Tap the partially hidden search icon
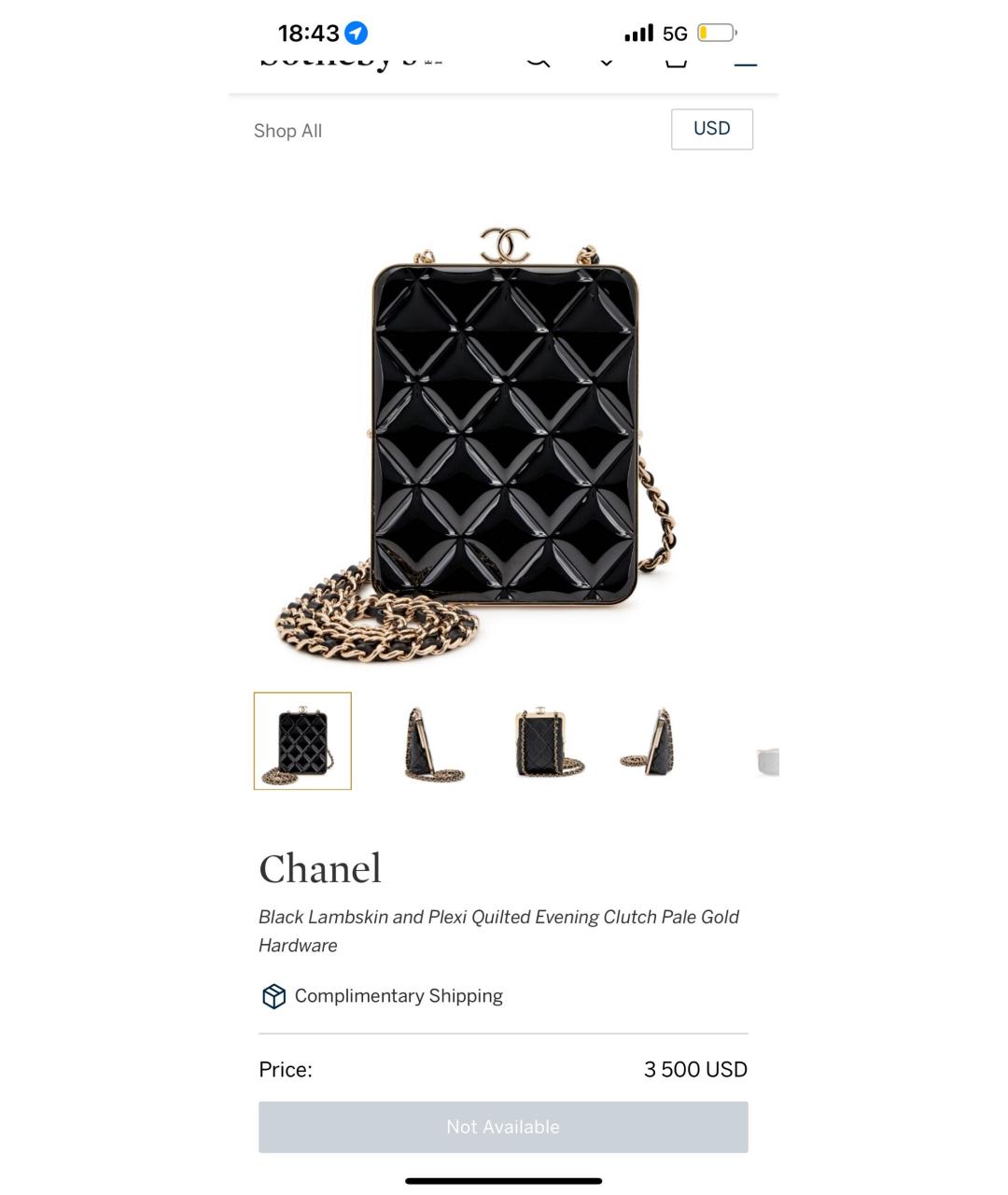 pyautogui.click(x=538, y=61)
